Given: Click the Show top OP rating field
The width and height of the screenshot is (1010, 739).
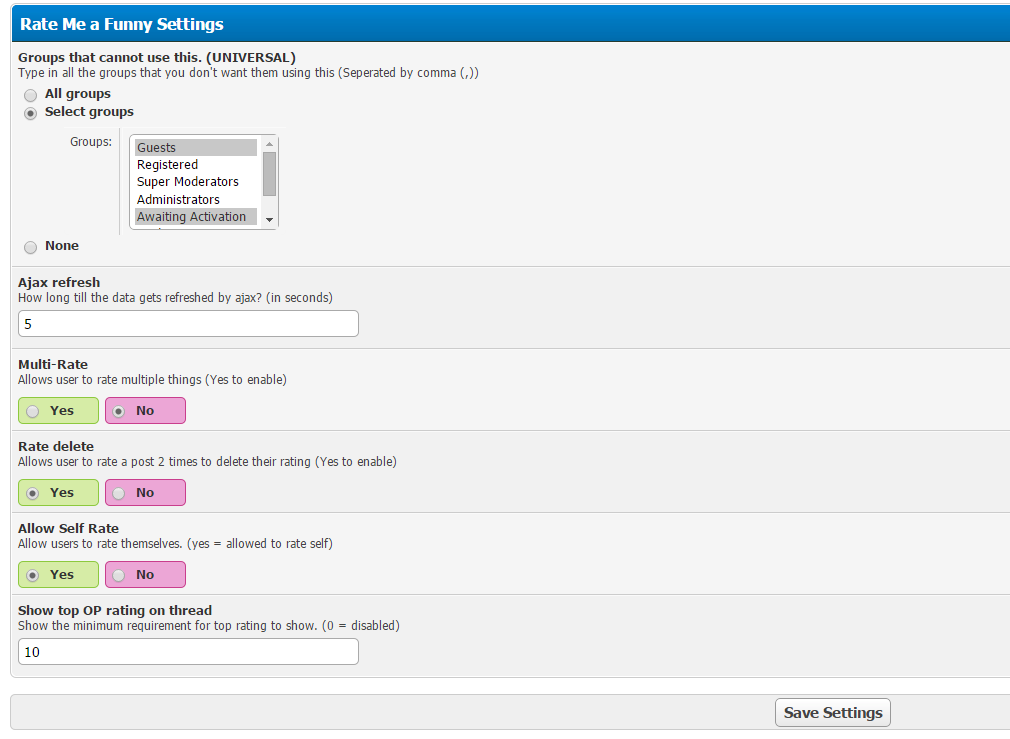Looking at the screenshot, I should (188, 652).
